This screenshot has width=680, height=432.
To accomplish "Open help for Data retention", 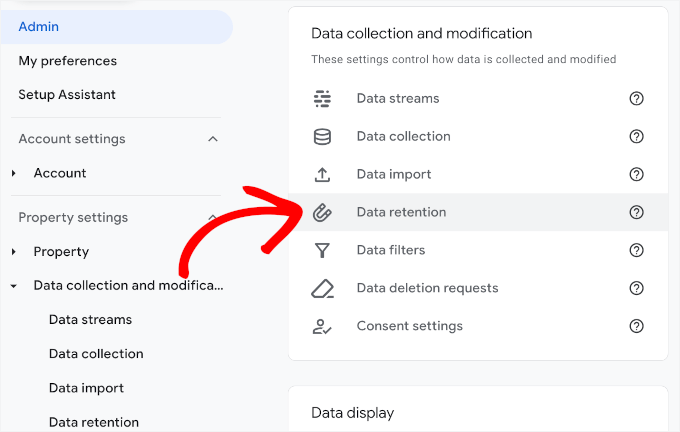I will point(636,212).
